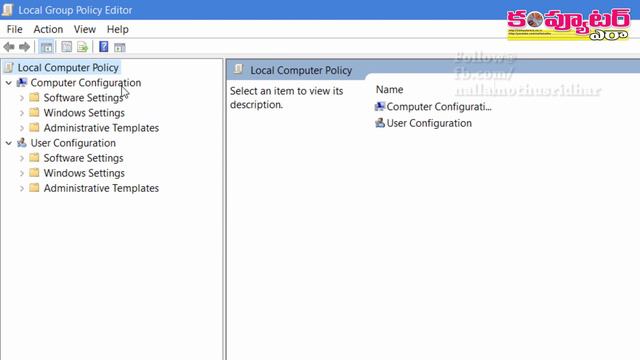Open the Help menu
The width and height of the screenshot is (640, 360).
tap(118, 29)
